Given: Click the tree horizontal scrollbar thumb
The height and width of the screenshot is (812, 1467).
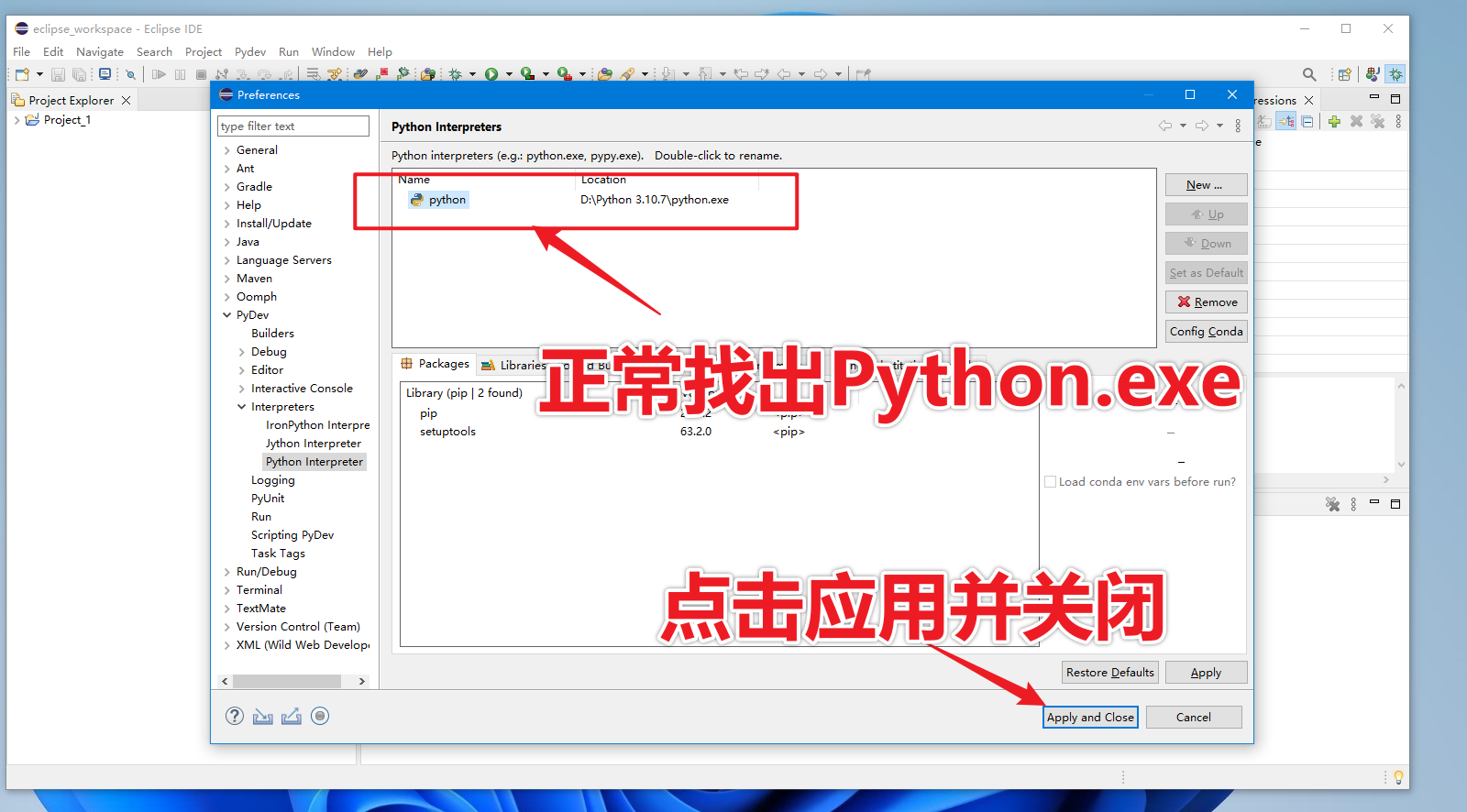Looking at the screenshot, I should pos(287,681).
